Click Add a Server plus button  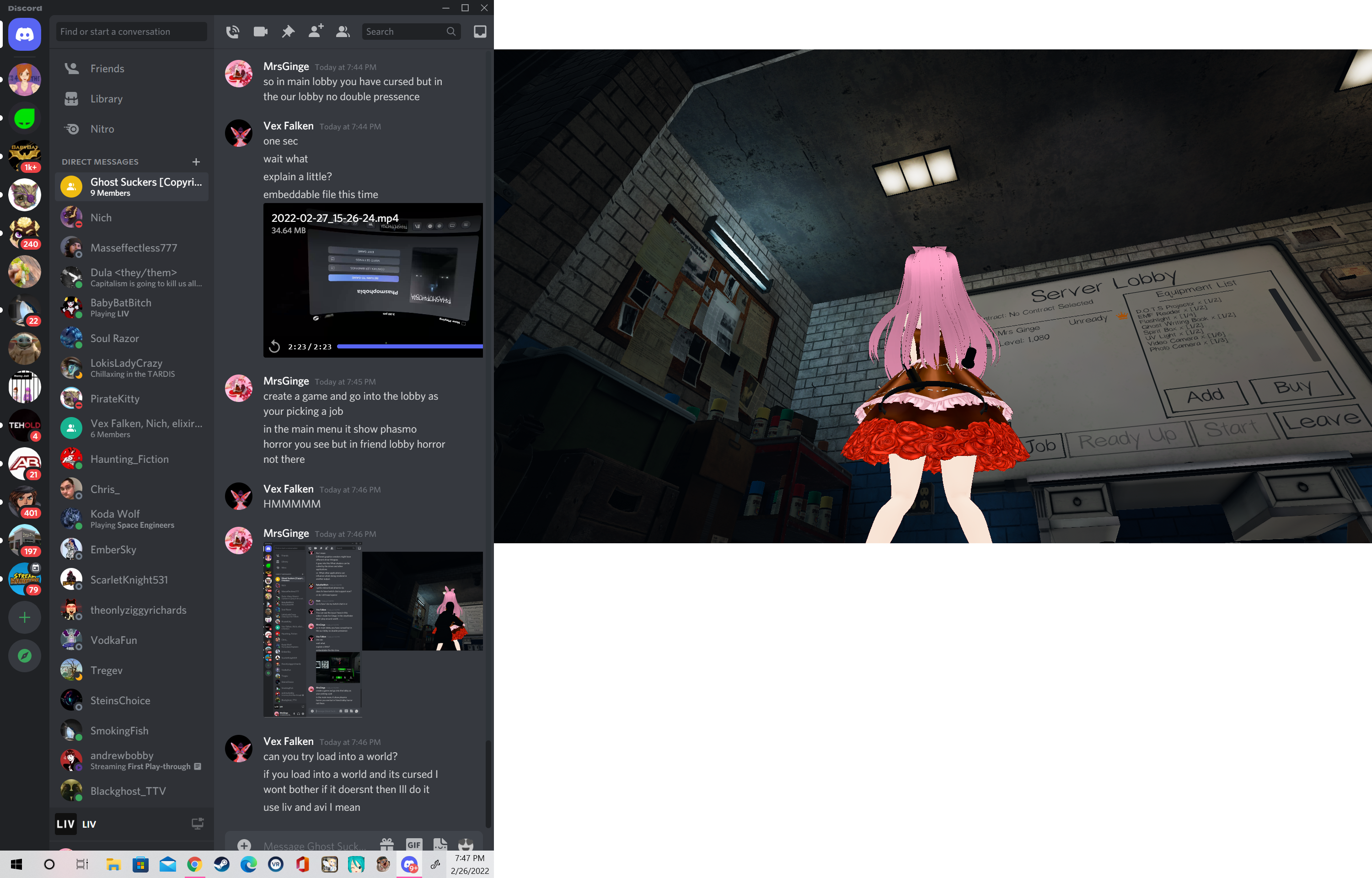click(x=25, y=617)
